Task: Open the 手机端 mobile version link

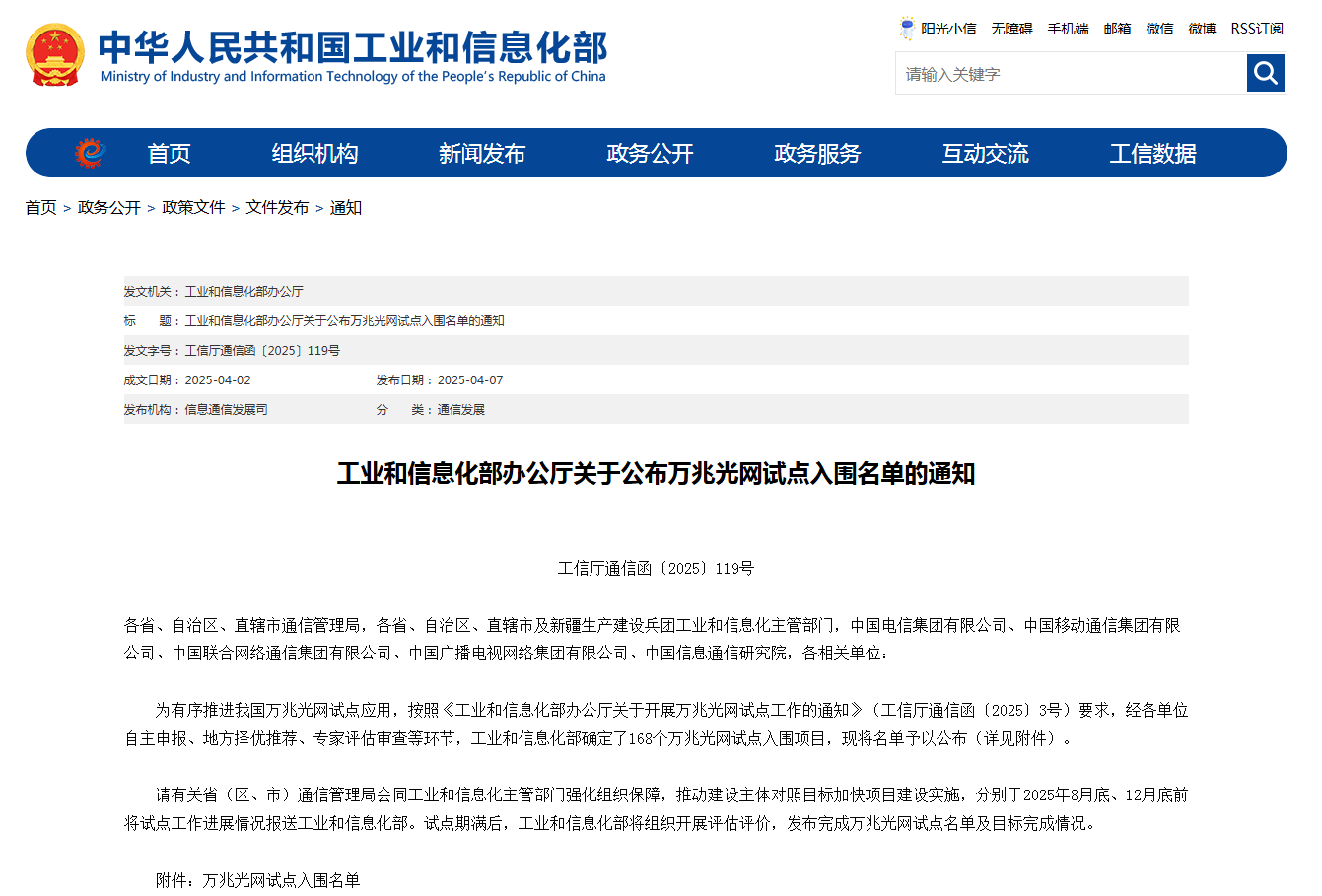Action: pos(1068,30)
